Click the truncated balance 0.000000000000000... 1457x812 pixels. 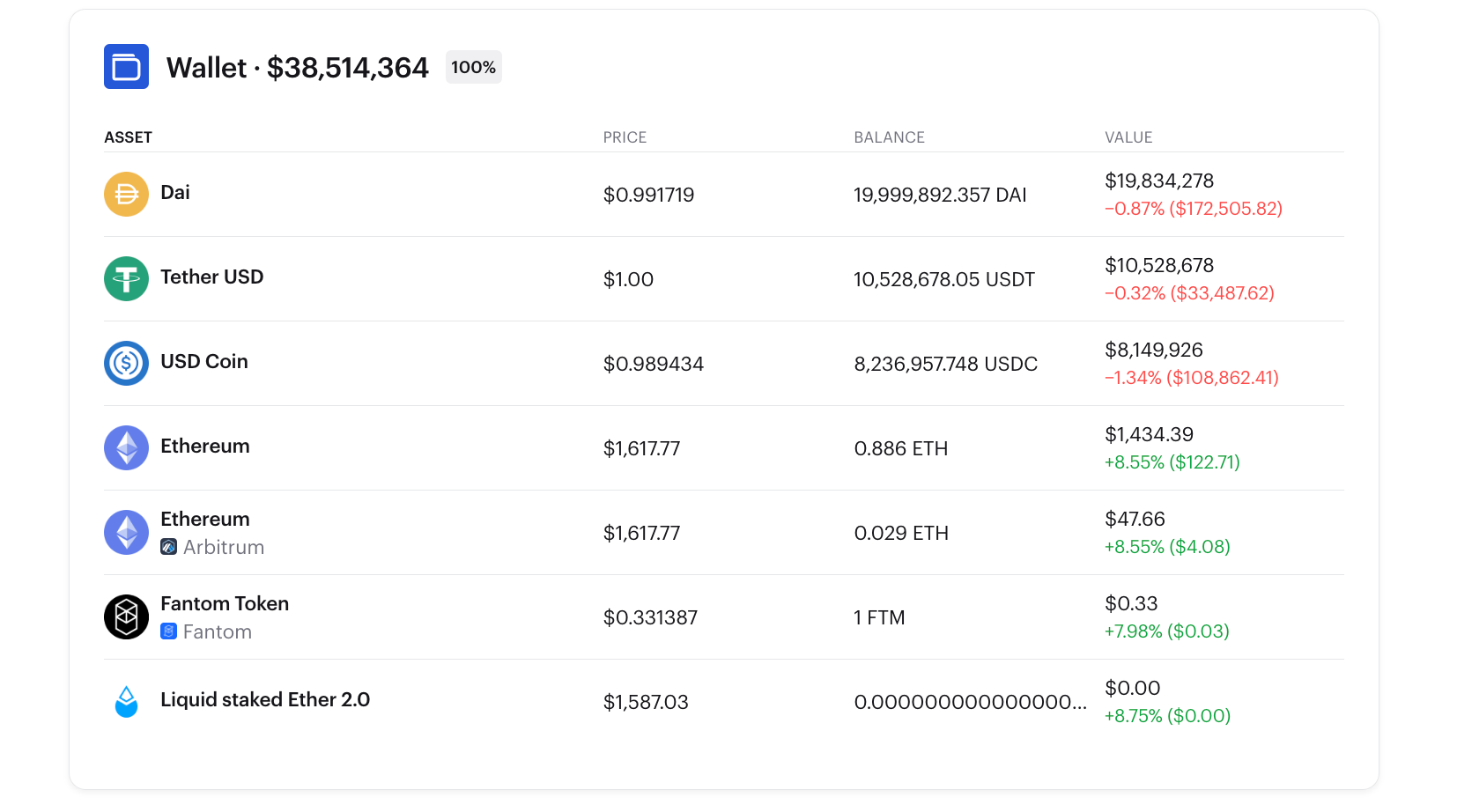click(x=971, y=702)
